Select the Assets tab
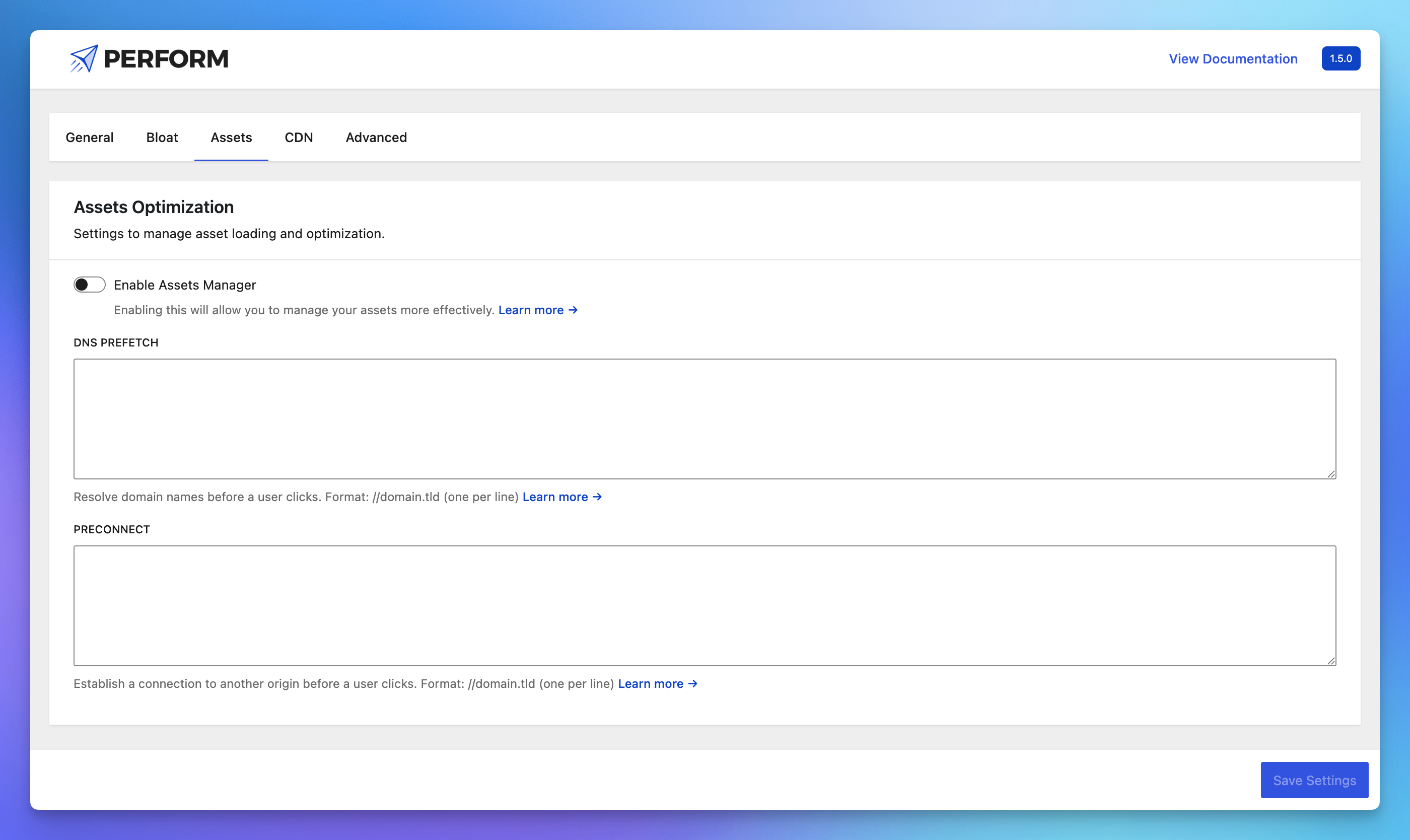The width and height of the screenshot is (1410, 840). click(x=231, y=137)
